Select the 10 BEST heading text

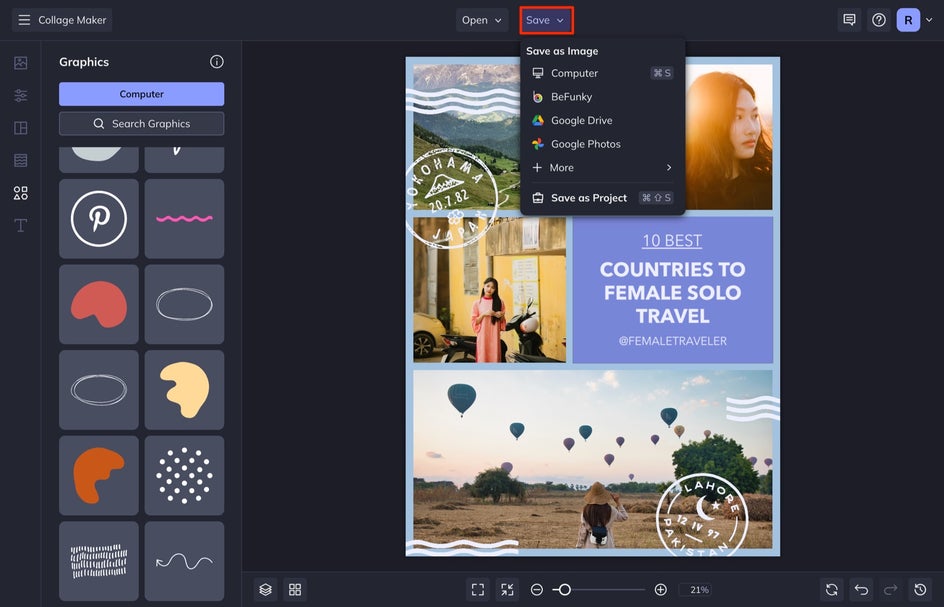(x=672, y=241)
